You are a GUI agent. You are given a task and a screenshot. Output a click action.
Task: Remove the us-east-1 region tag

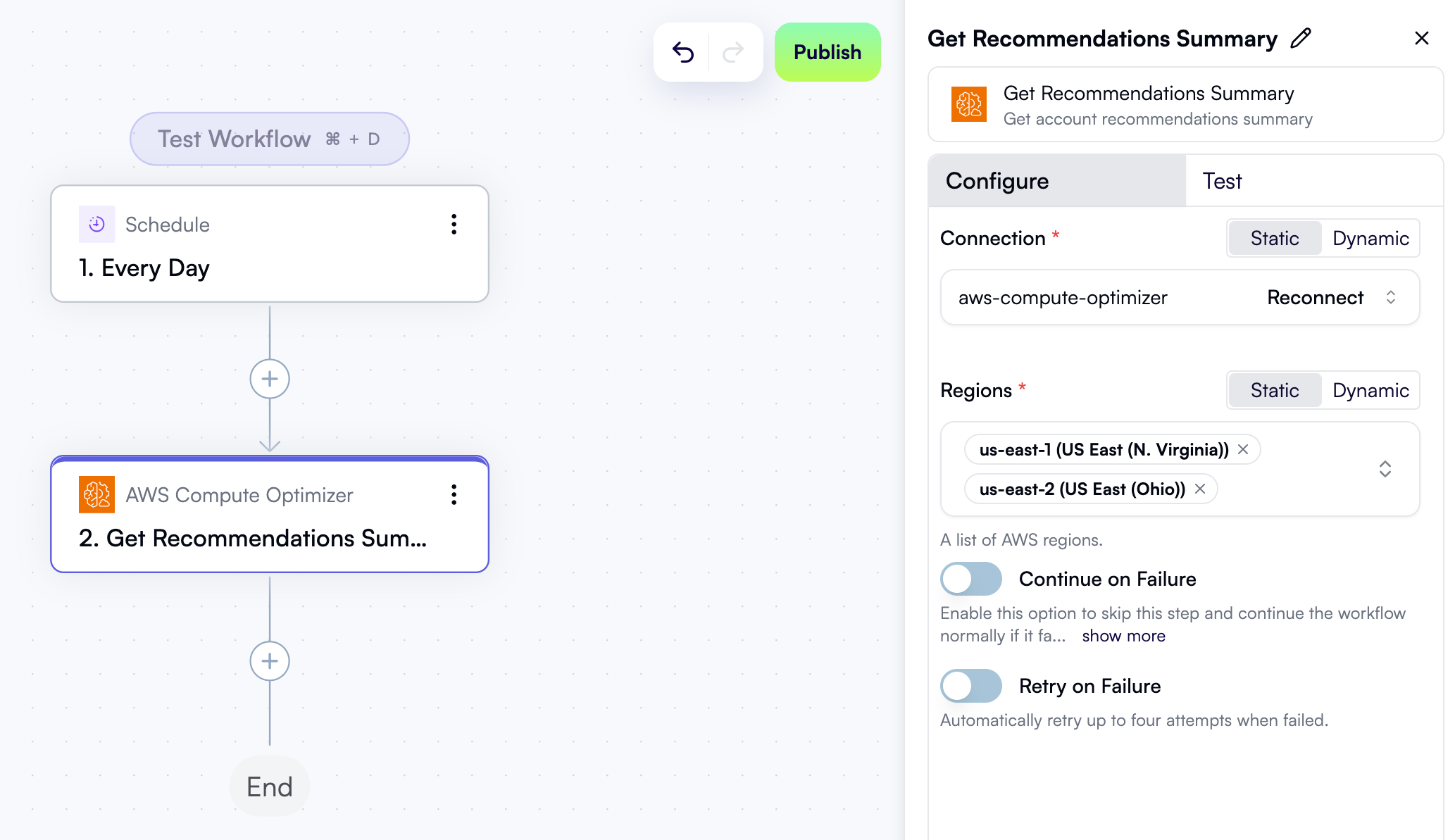(1244, 449)
